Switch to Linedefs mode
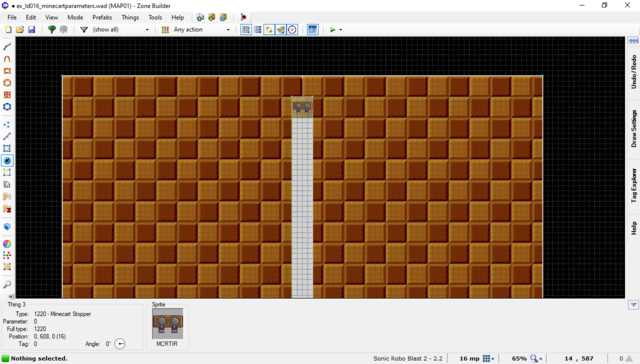 click(x=7, y=136)
